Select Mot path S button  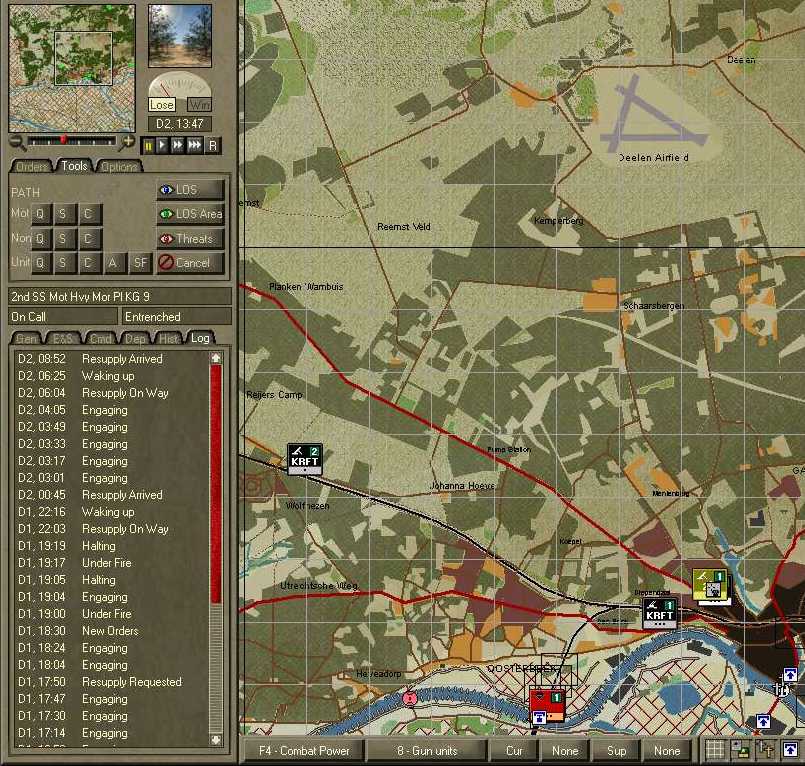click(x=63, y=214)
